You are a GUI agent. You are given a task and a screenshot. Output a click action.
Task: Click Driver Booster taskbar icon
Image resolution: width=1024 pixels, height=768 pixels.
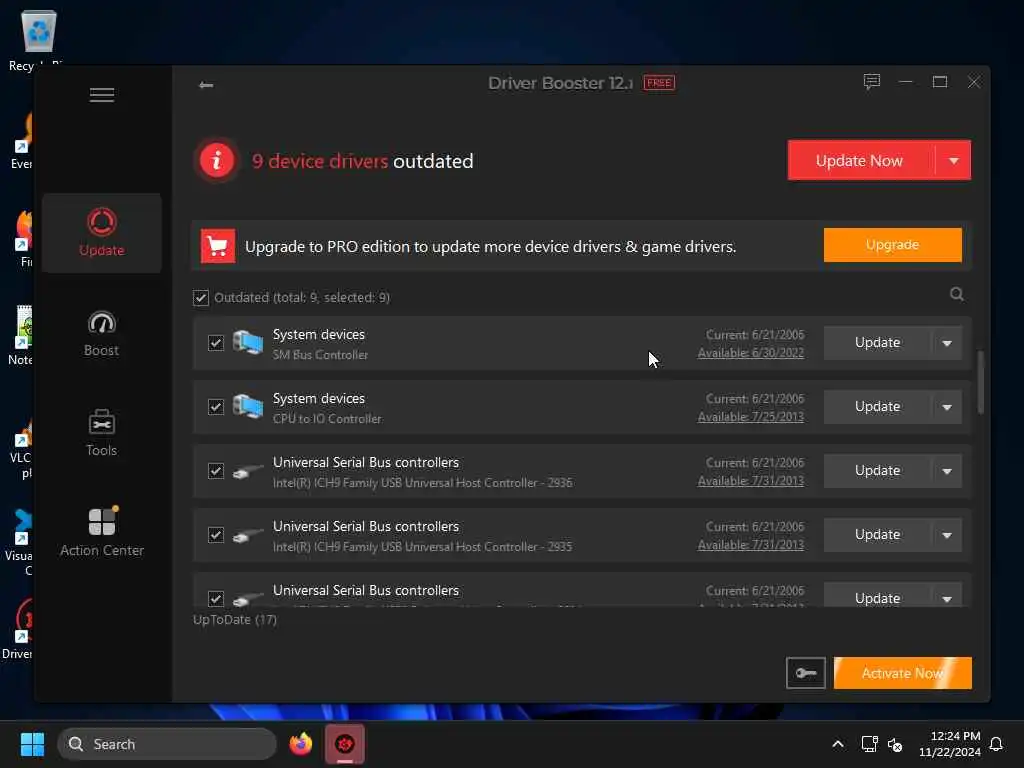pos(345,744)
